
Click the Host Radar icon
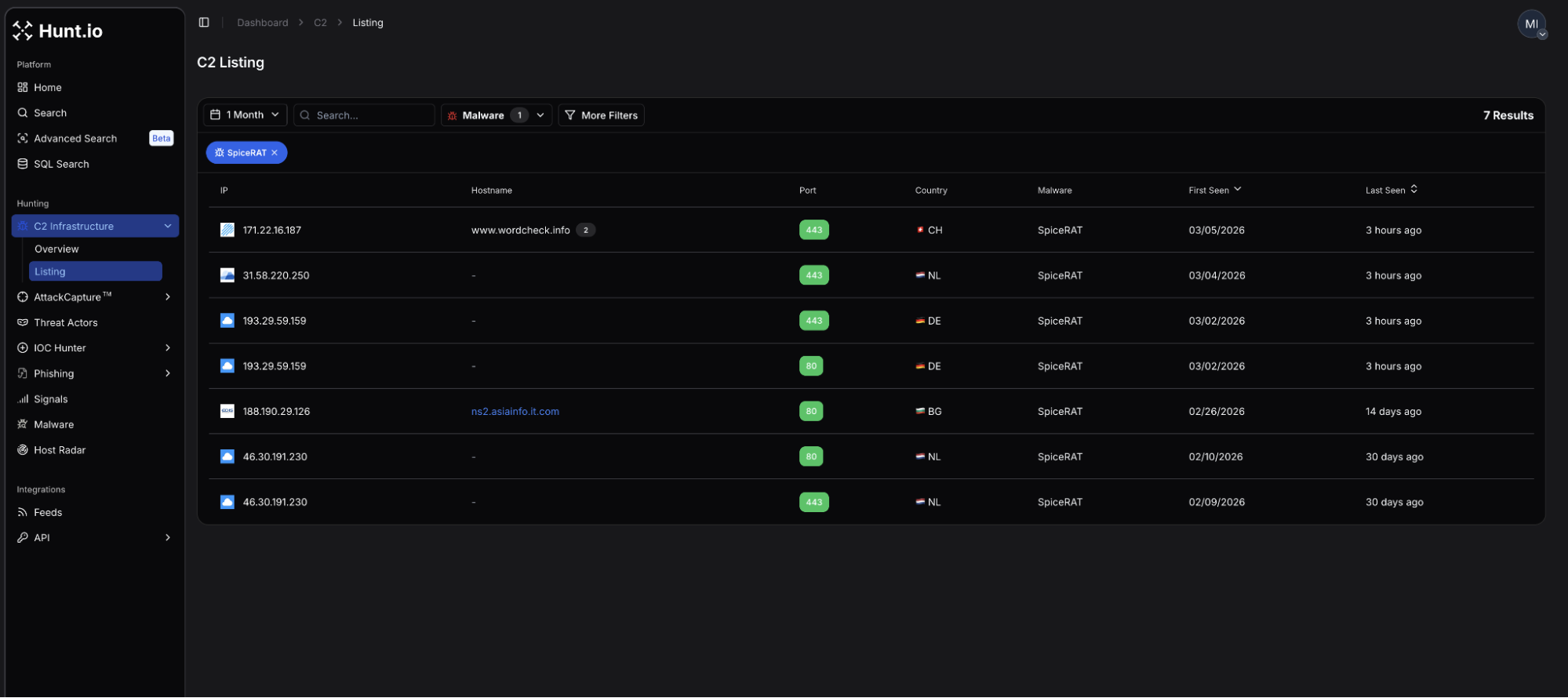tap(23, 450)
